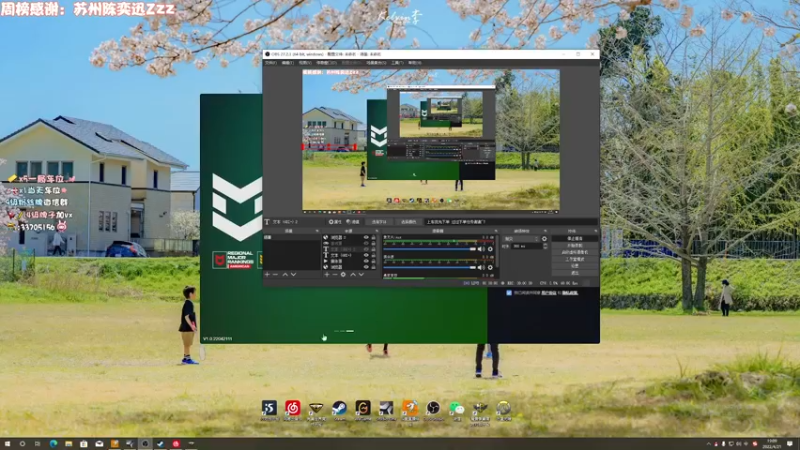
Task: Open the scene transition type dropdown
Action: tap(521, 238)
